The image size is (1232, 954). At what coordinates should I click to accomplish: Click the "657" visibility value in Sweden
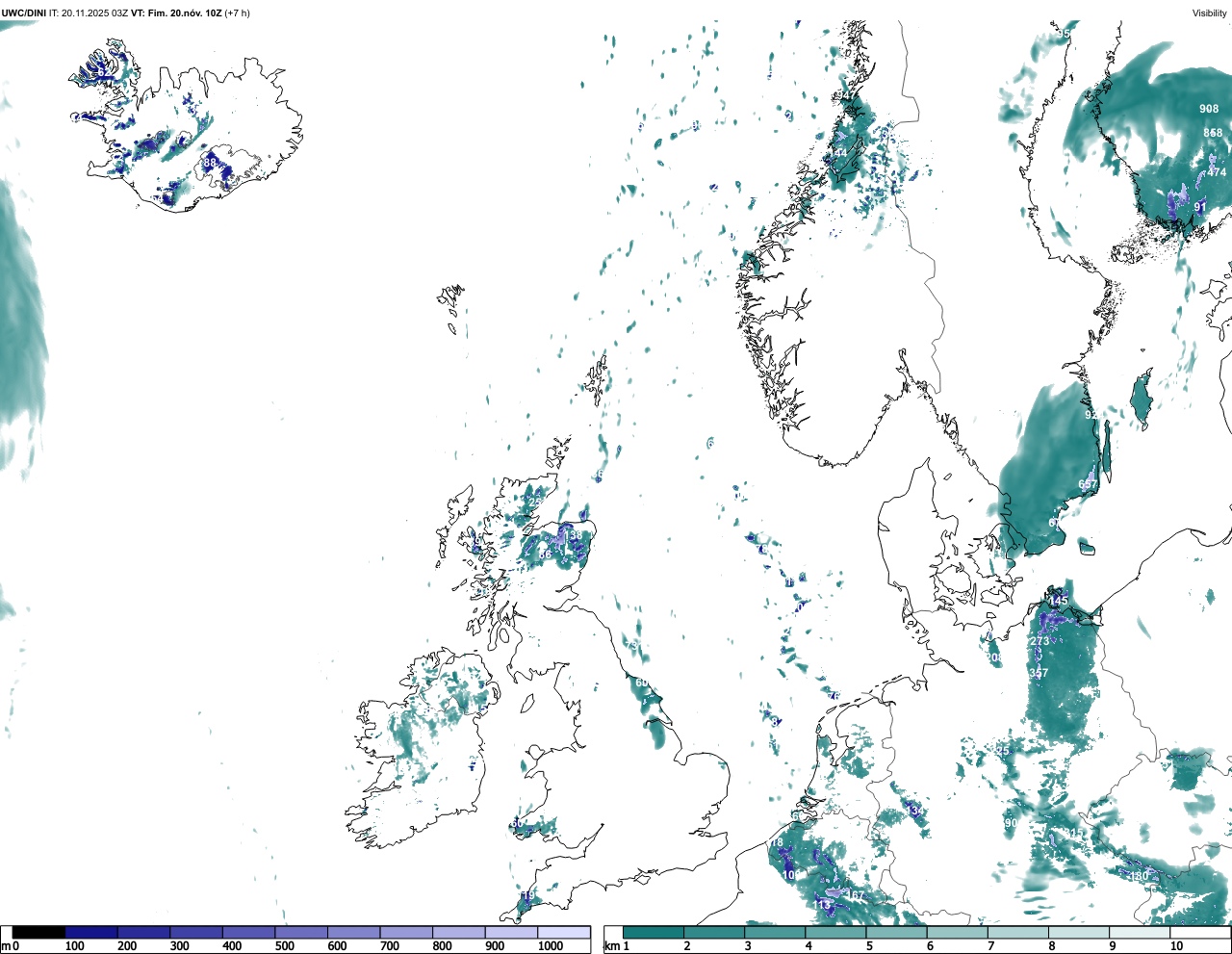click(x=1088, y=484)
